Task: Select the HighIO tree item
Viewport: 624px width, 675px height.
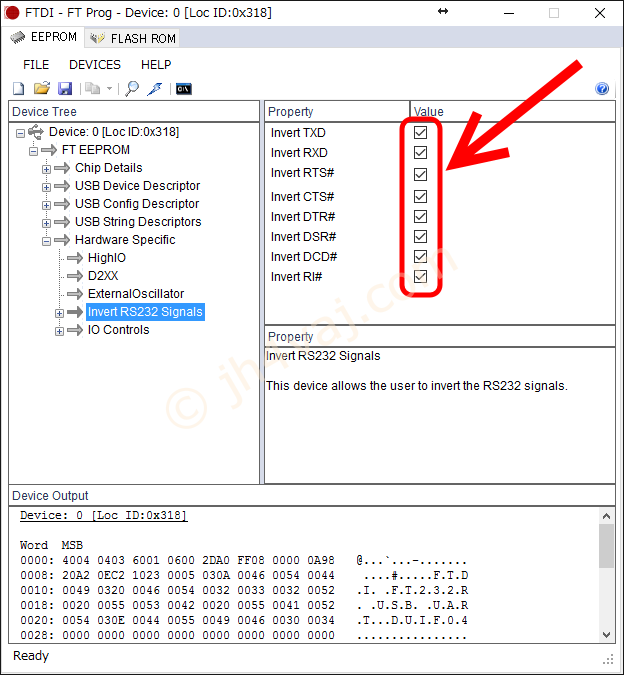Action: [107, 258]
